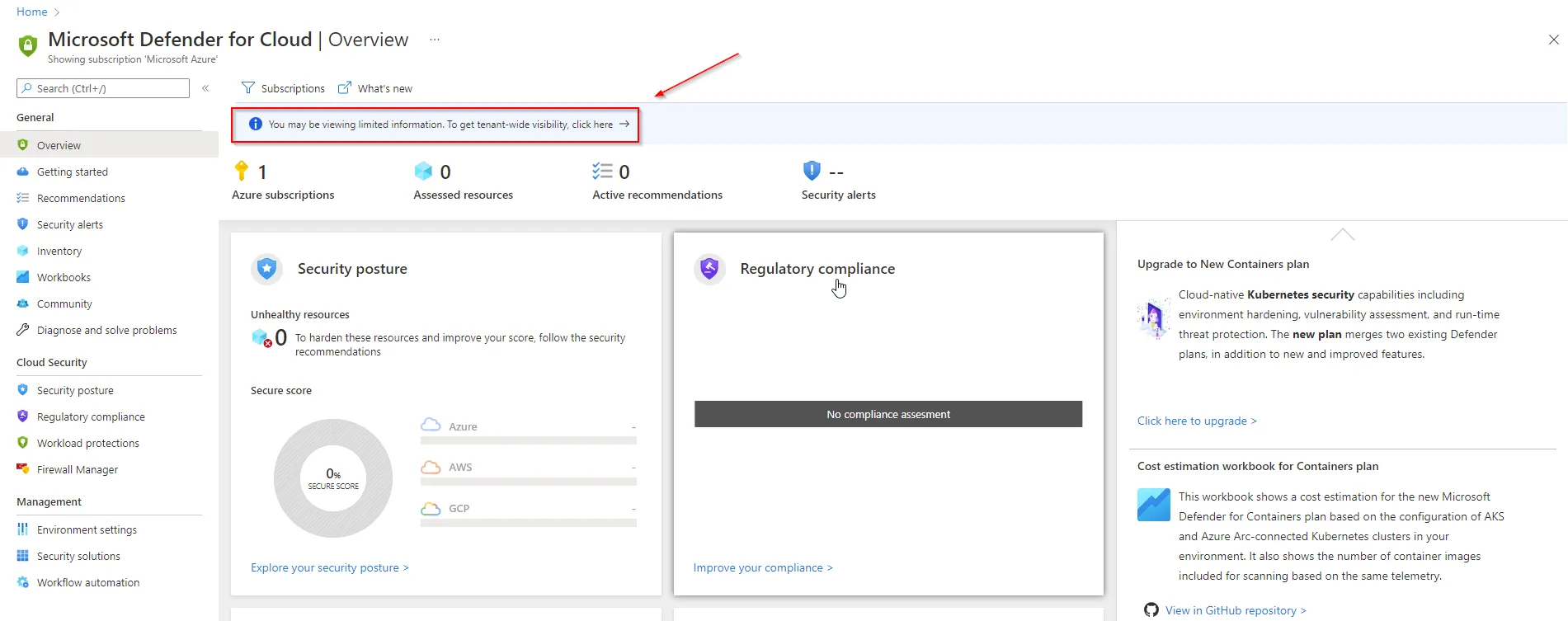
Task: Click the Environment settings icon
Action: [x=23, y=529]
